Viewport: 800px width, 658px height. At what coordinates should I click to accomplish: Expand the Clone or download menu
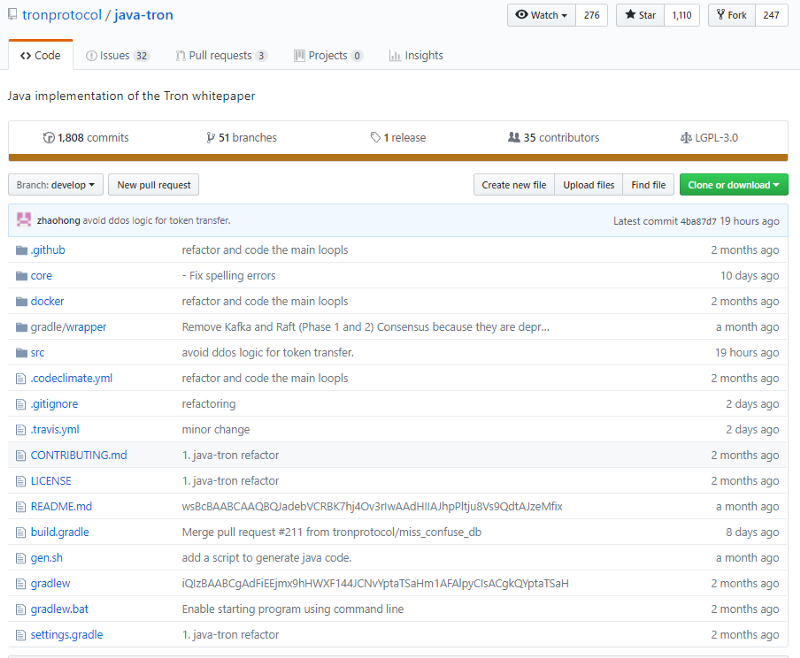pyautogui.click(x=734, y=185)
